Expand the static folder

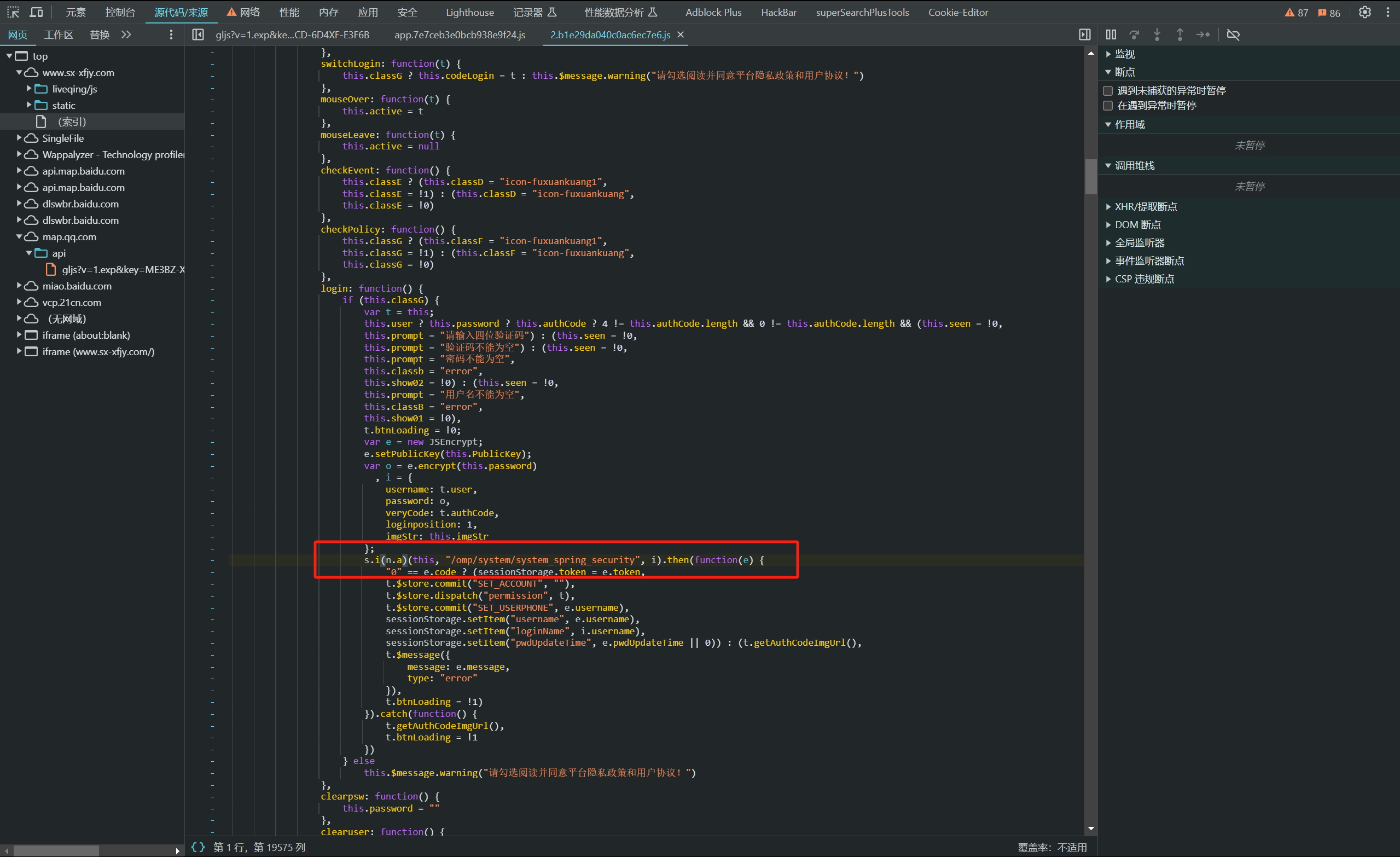click(29, 105)
